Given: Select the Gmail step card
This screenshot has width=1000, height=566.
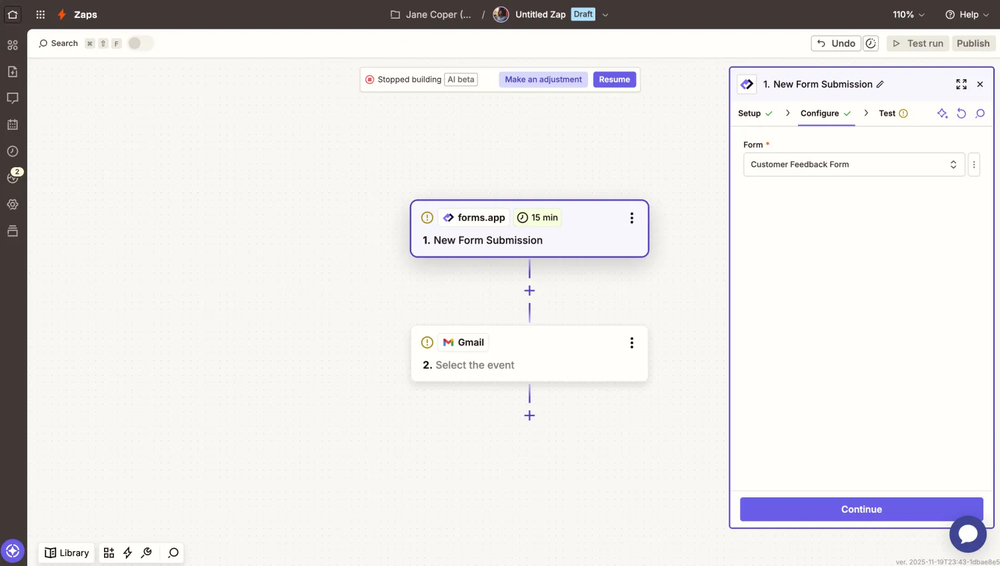Looking at the screenshot, I should tap(529, 354).
